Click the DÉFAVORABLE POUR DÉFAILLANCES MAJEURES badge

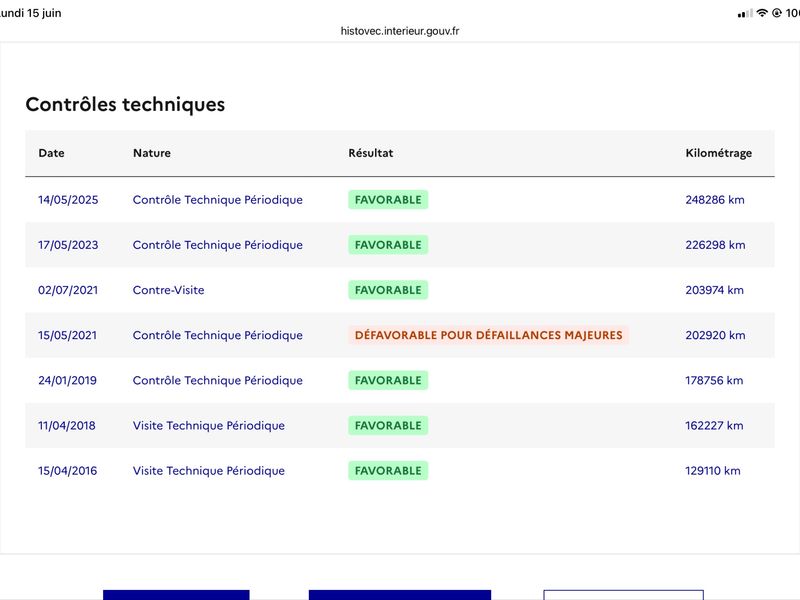click(488, 335)
